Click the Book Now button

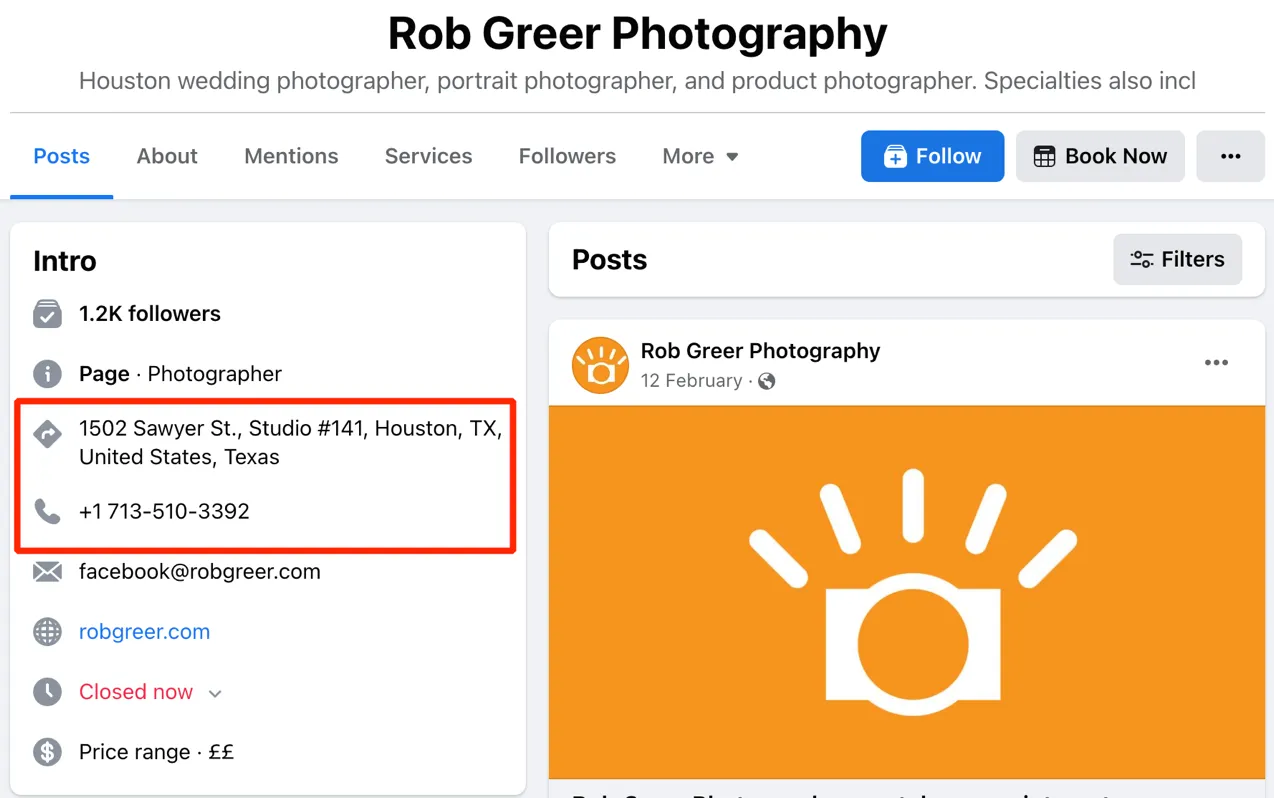tap(1100, 156)
